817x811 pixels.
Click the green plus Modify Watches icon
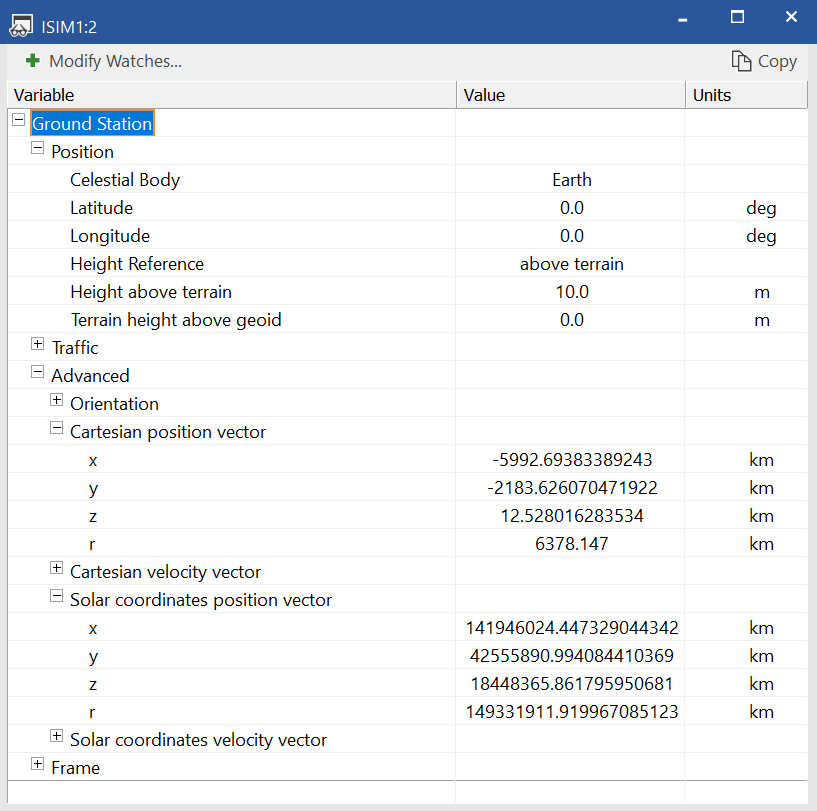click(33, 61)
